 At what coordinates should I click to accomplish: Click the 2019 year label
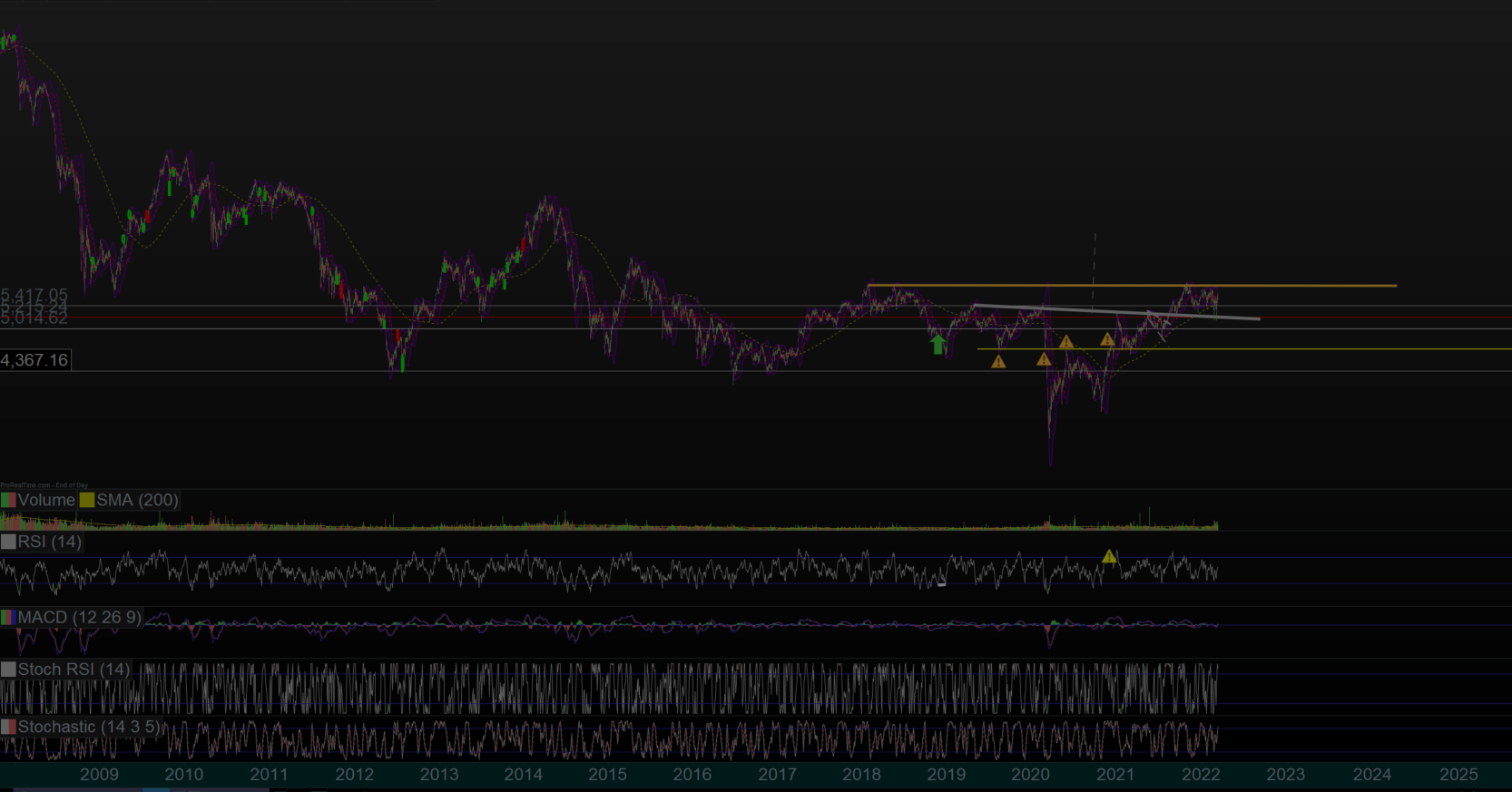946,775
